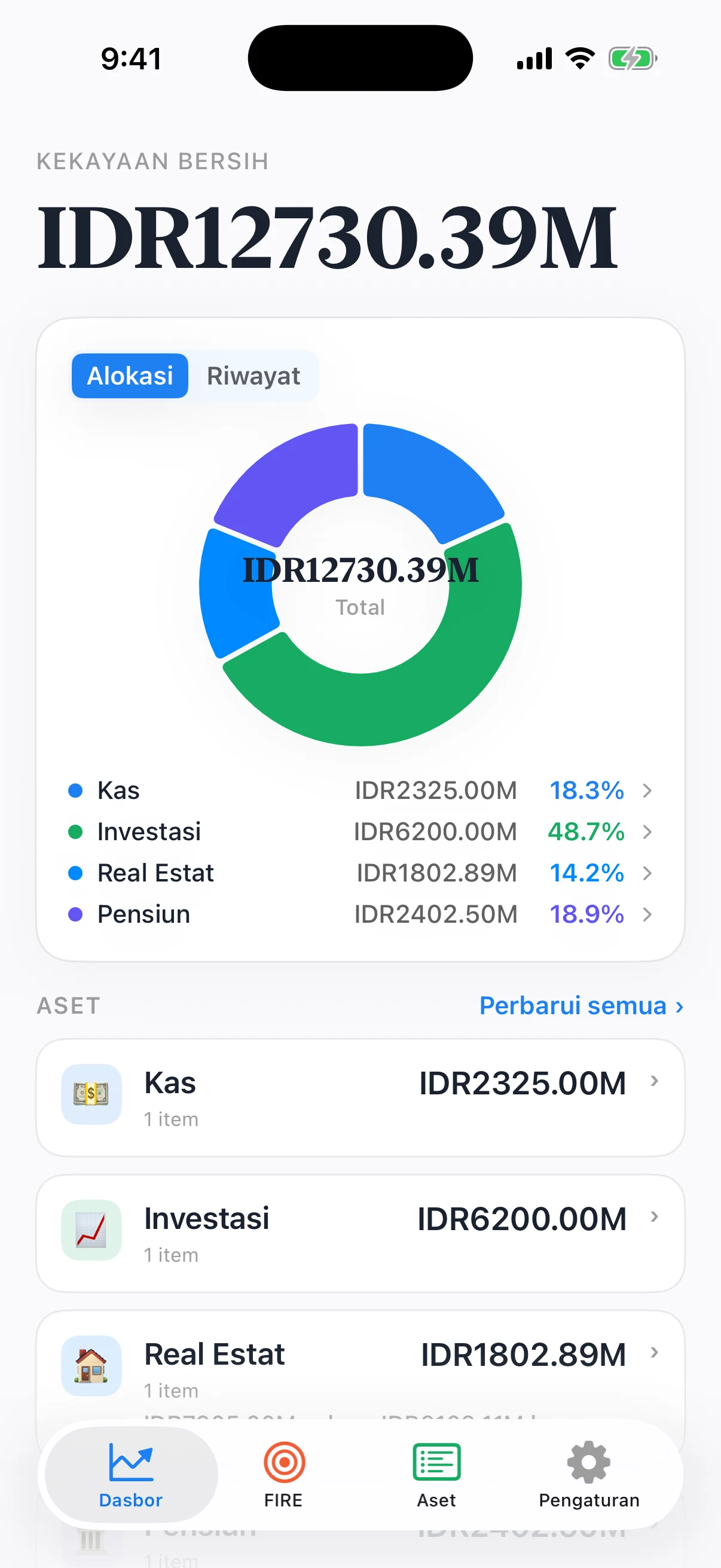The image size is (721, 1568).
Task: Tap IDR1802.89M on Real Estat card
Action: pos(523,1355)
